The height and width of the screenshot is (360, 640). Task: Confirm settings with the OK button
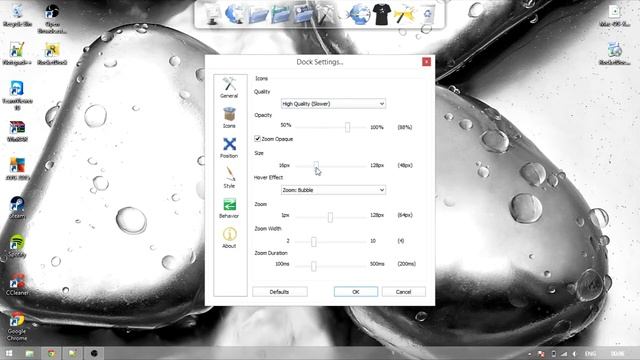click(356, 292)
